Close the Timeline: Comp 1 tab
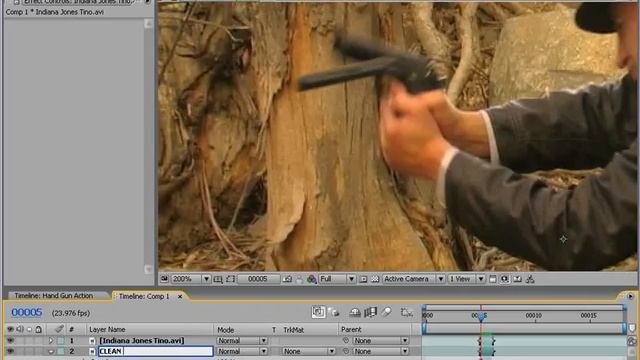Screen dimensions: 640x360 (180, 297)
